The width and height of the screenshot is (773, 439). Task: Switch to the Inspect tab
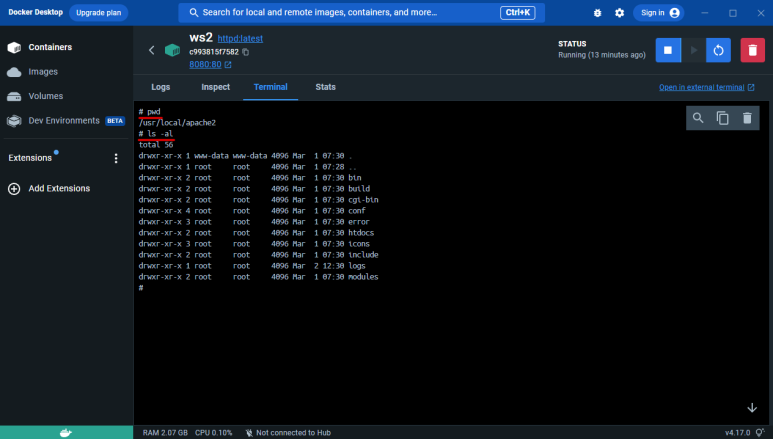(x=215, y=87)
